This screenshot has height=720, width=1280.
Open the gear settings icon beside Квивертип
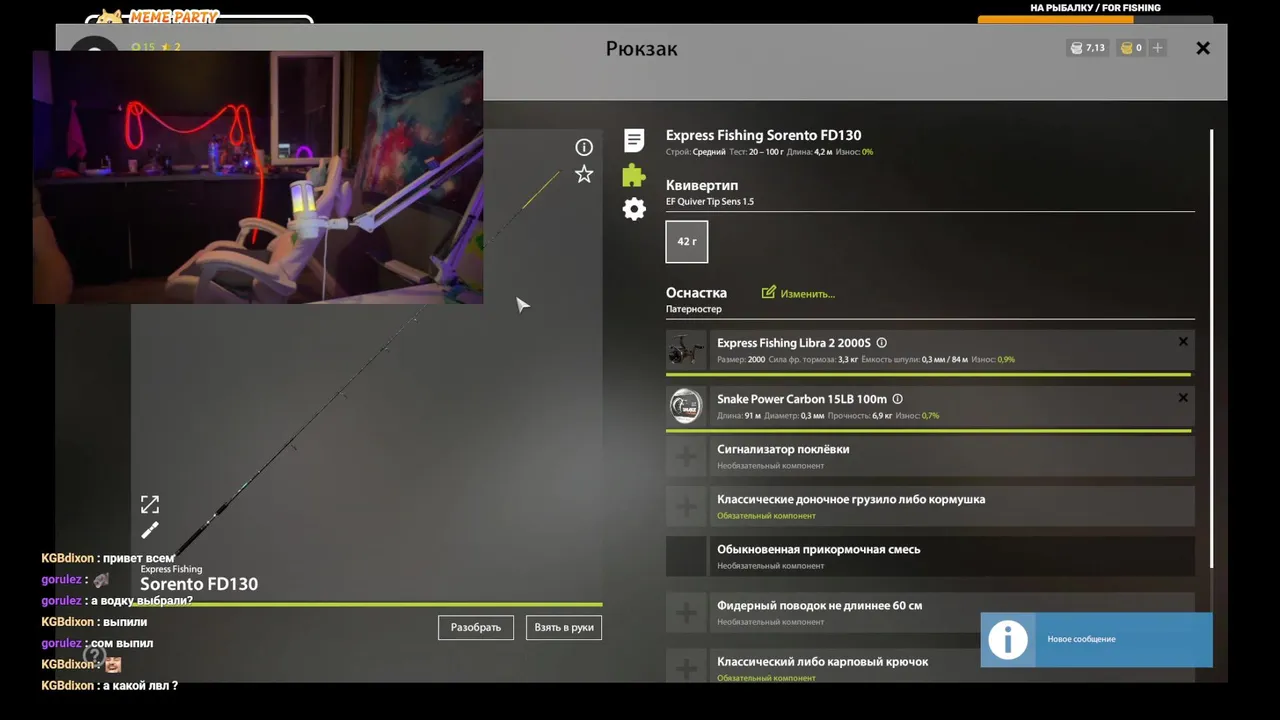[634, 209]
